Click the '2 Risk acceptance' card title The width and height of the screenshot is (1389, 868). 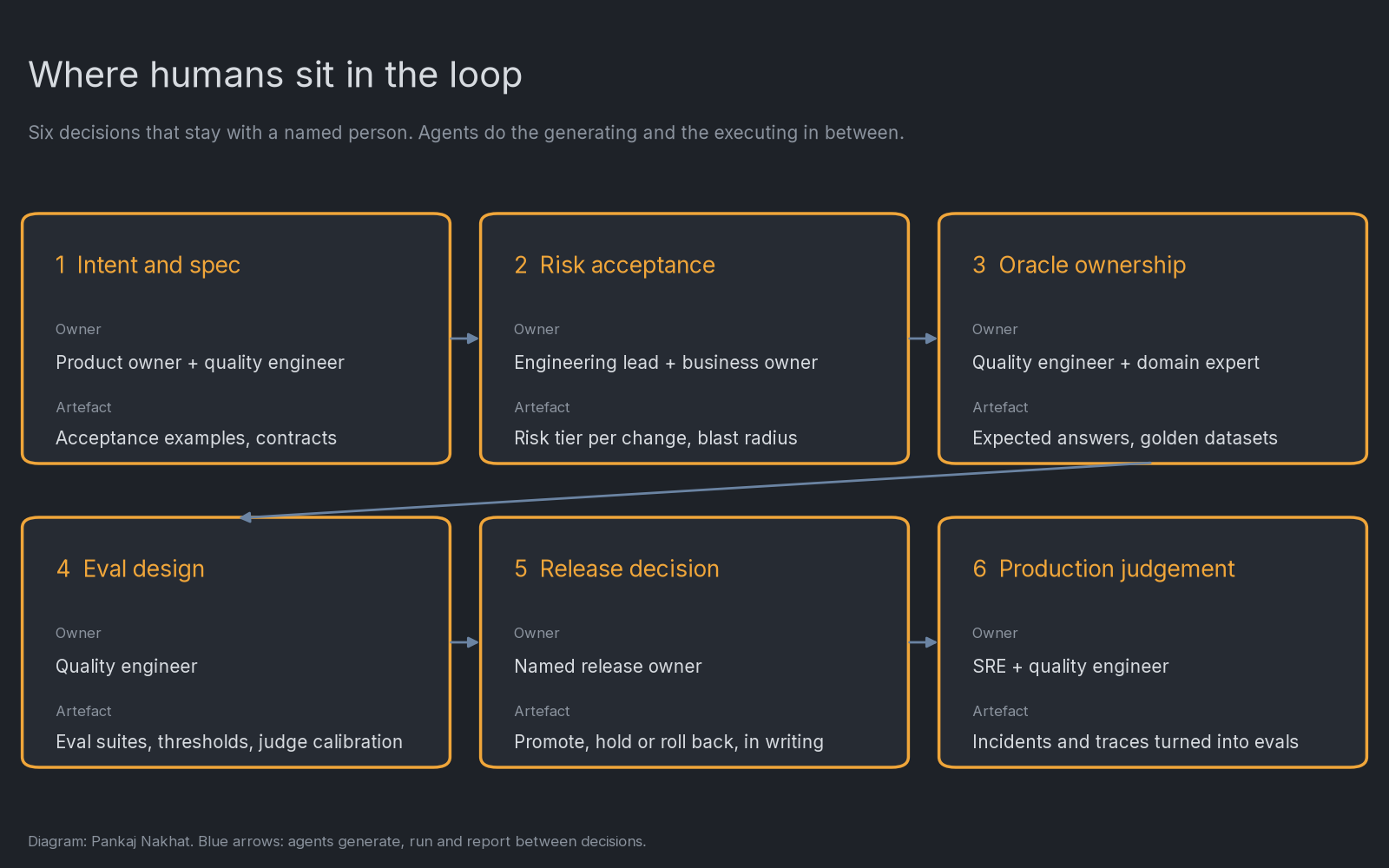click(x=615, y=265)
